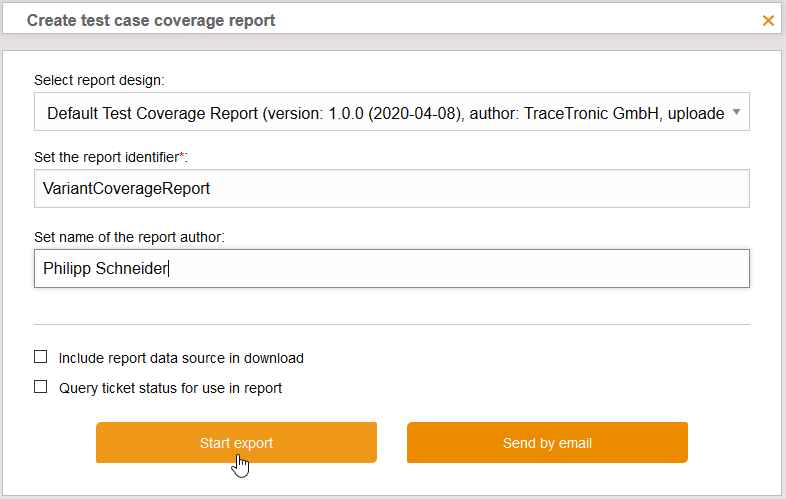Click the report design dropdown arrow
This screenshot has width=786, height=499.
(736, 113)
